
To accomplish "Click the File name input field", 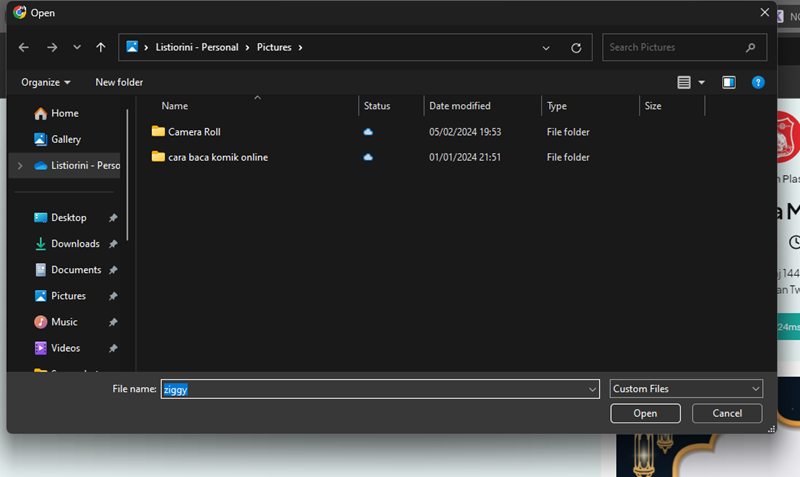I will (380, 389).
